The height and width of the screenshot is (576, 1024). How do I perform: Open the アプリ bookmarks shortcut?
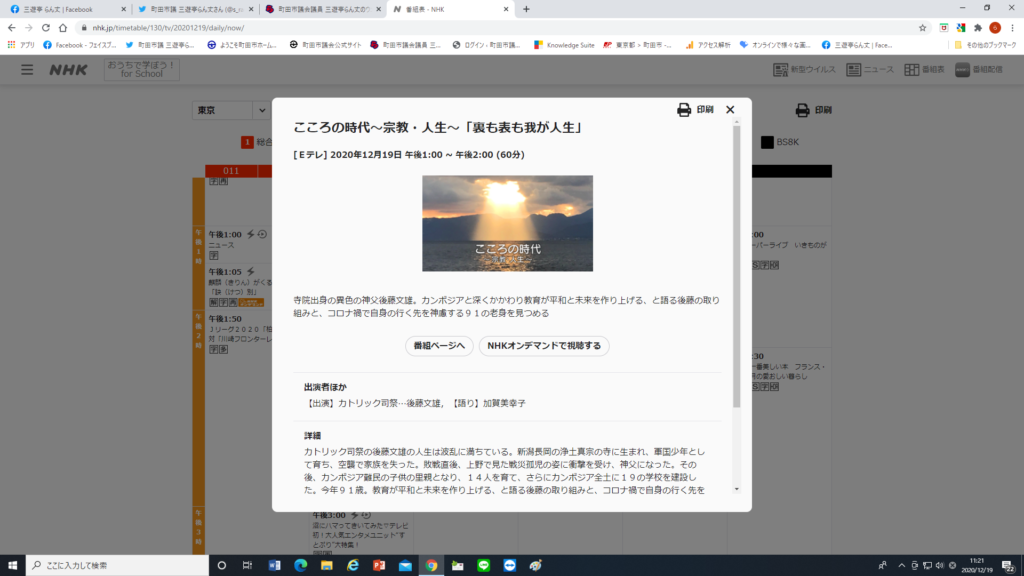pyautogui.click(x=21, y=45)
